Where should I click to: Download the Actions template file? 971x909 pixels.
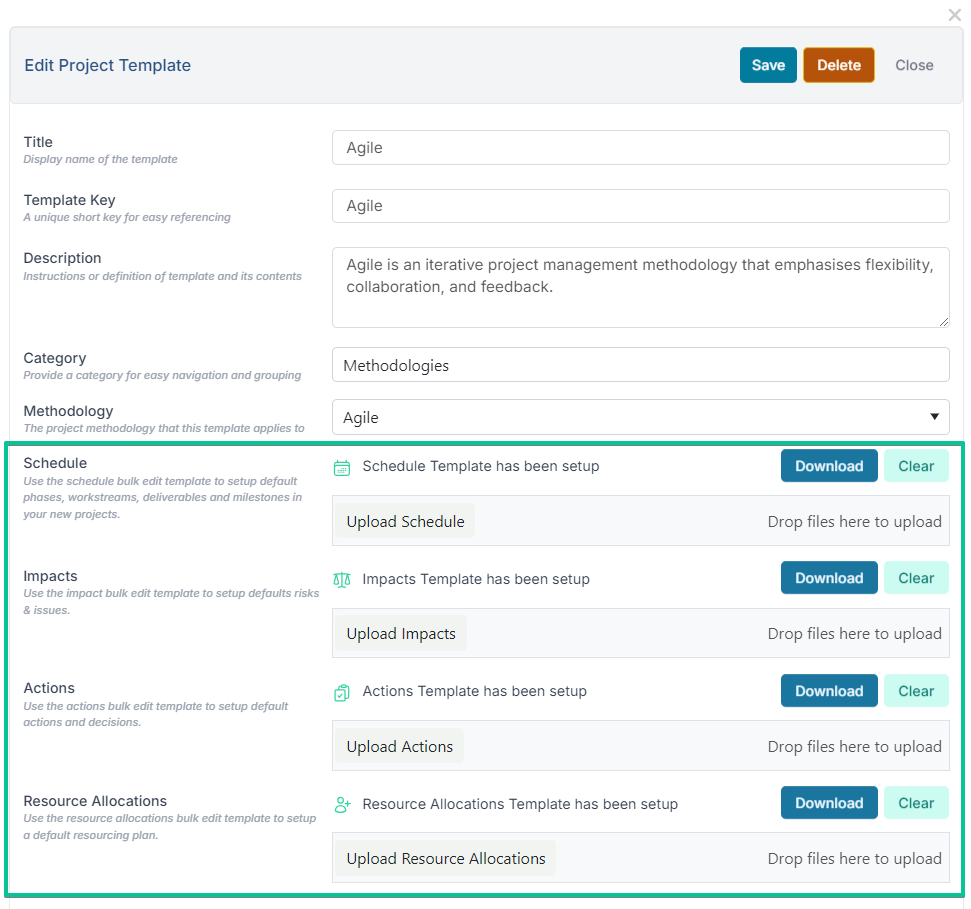[x=829, y=690]
